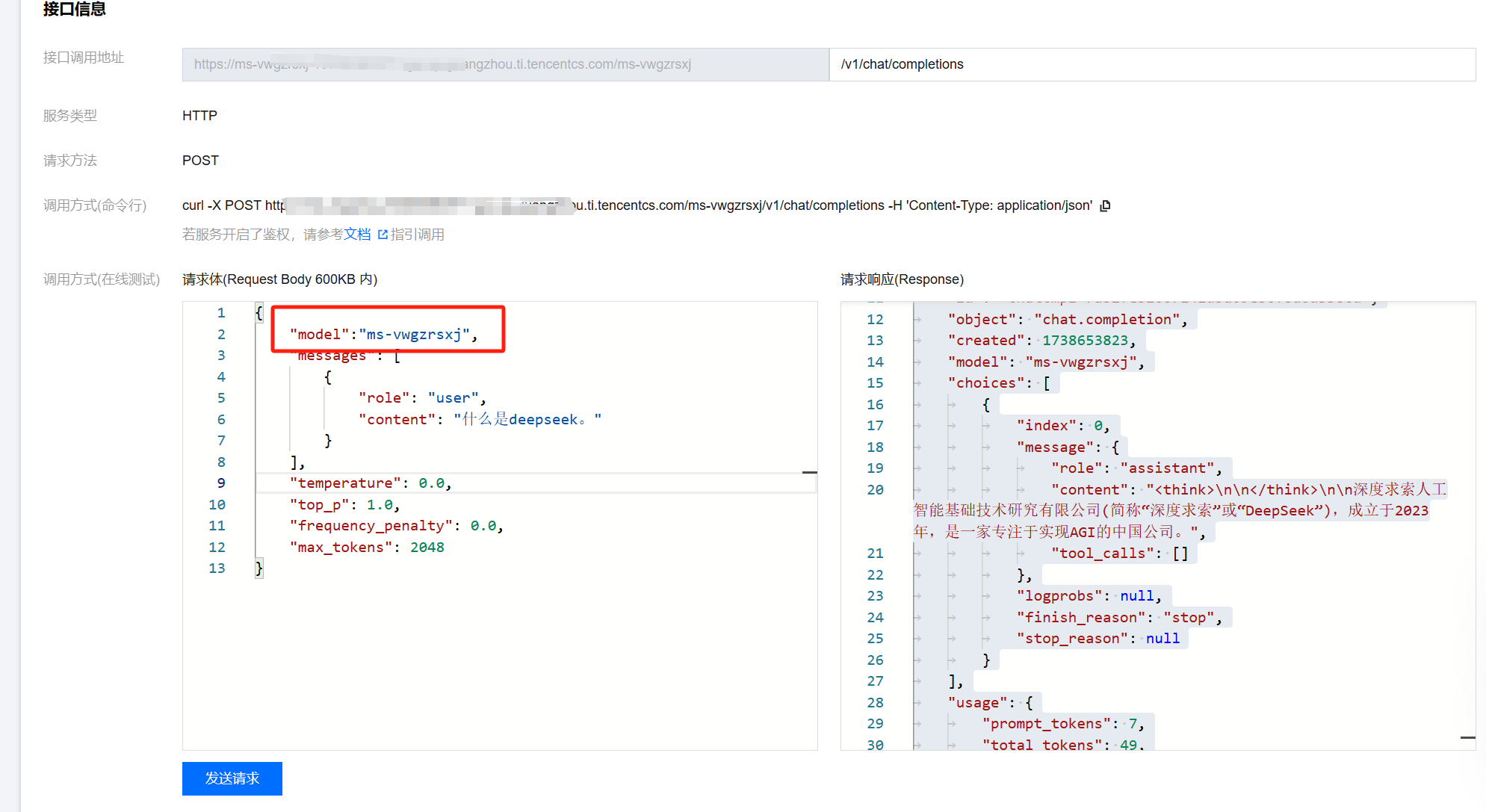Screen dimensions: 1486x812
Task: Click the /v1/chat/completions path input field
Action: (x=1151, y=64)
